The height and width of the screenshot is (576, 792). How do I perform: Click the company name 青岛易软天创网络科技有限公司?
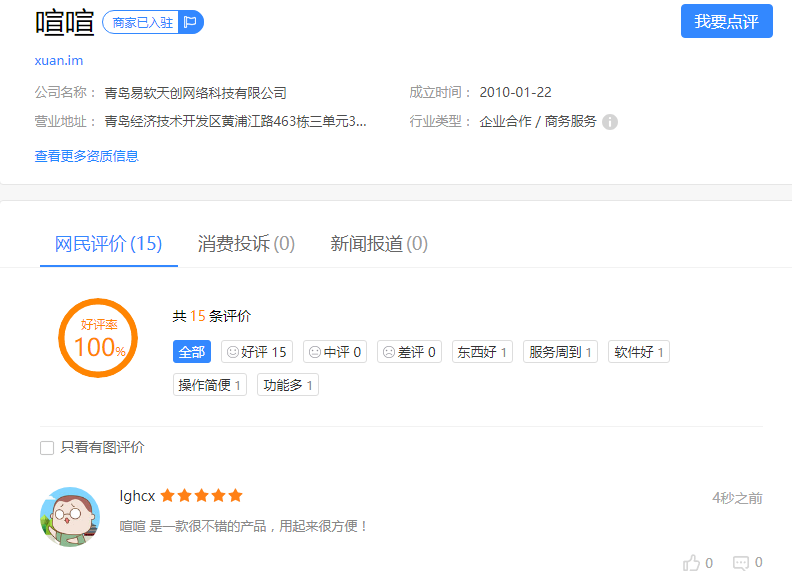[195, 93]
